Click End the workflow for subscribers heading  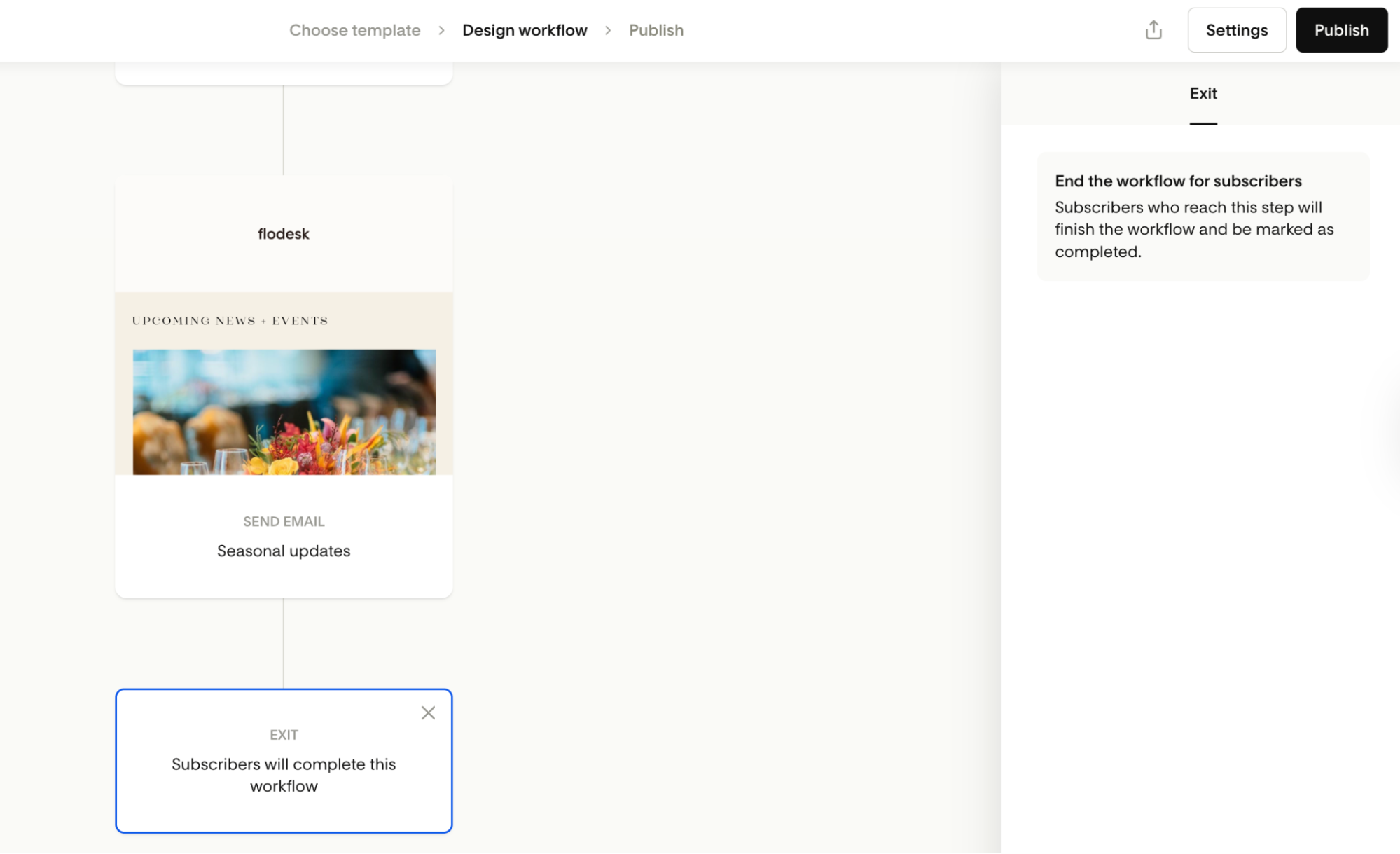[1178, 181]
